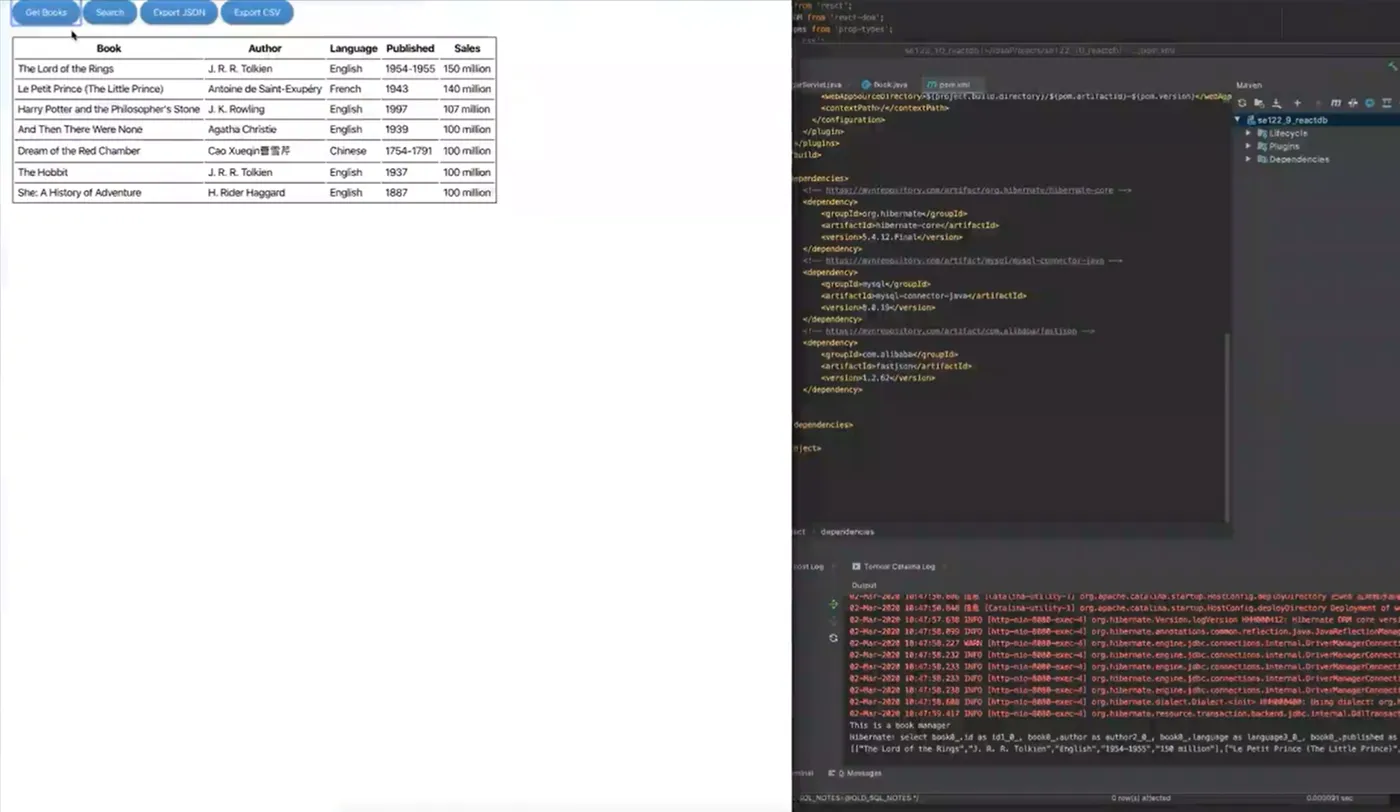Screen dimensions: 1400x812
Task: Click the Export CSV button
Action: pos(257,13)
